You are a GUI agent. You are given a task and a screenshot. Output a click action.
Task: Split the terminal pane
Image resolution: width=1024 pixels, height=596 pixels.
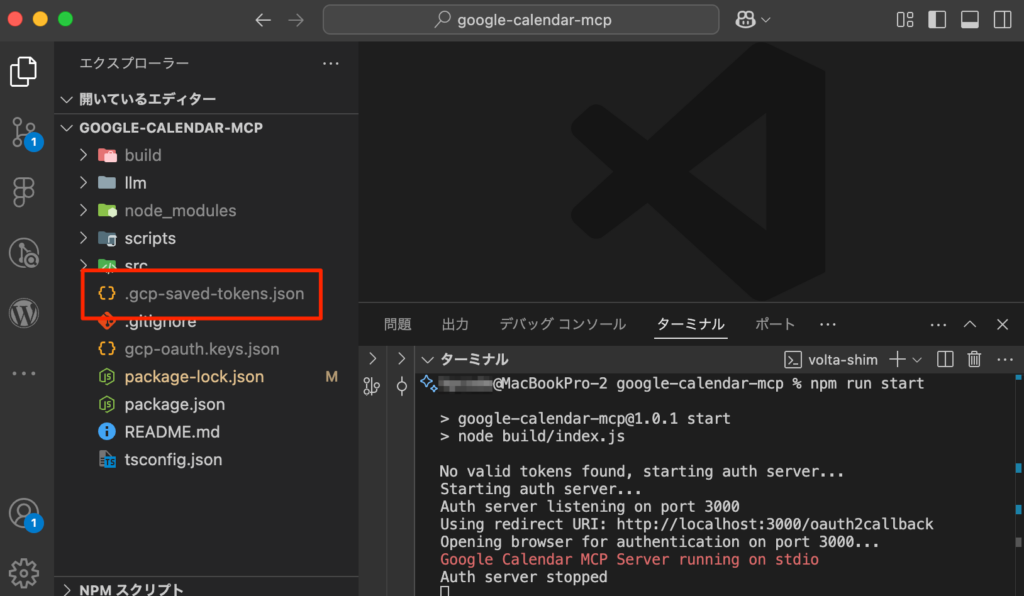(946, 359)
